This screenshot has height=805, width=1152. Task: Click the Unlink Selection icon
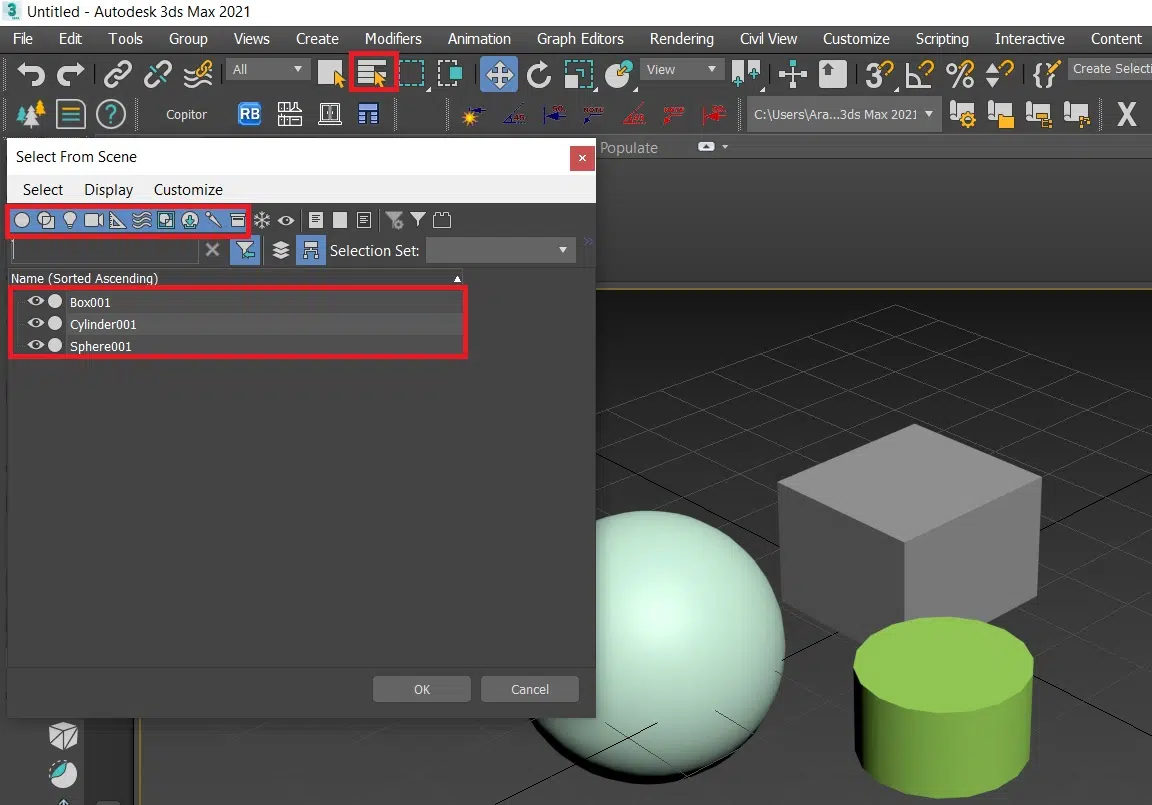(x=158, y=74)
